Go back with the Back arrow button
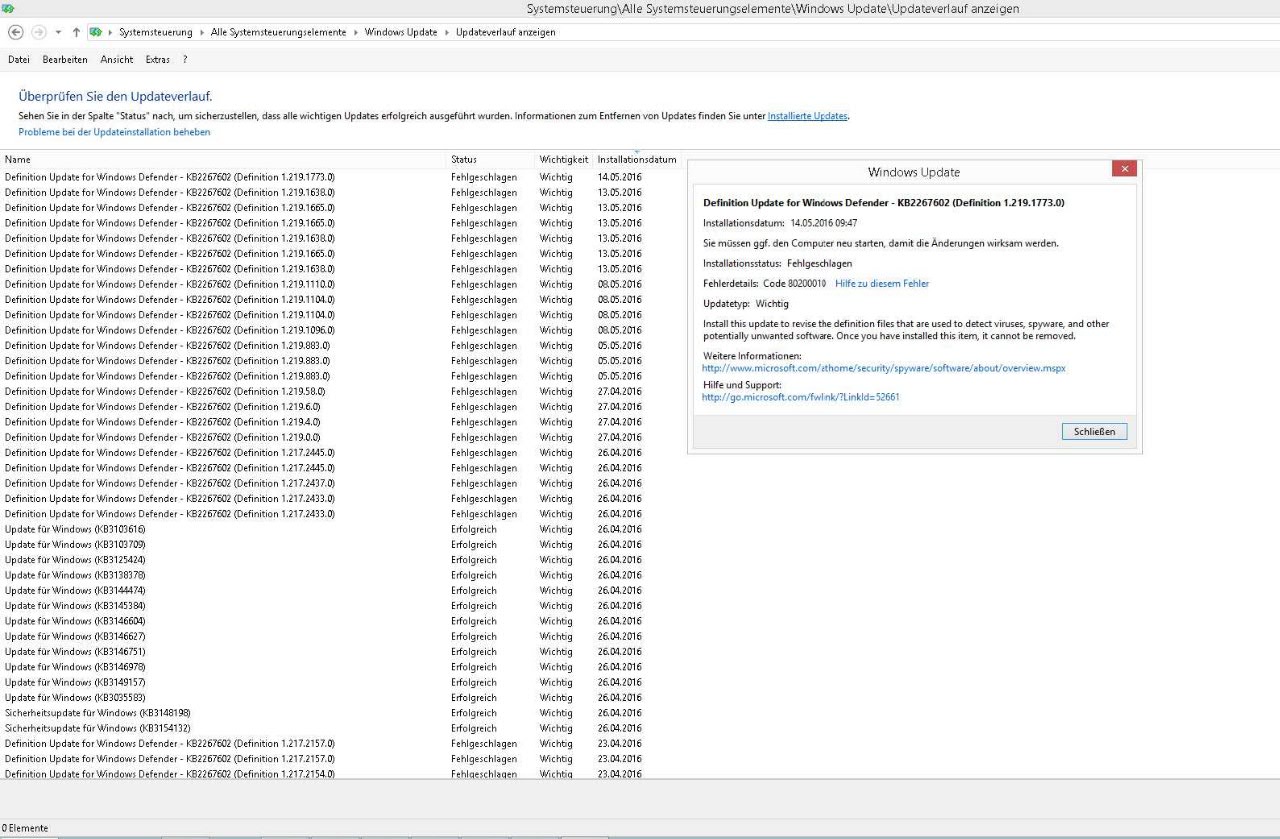Screen dimensions: 1280x839 [x=15, y=32]
